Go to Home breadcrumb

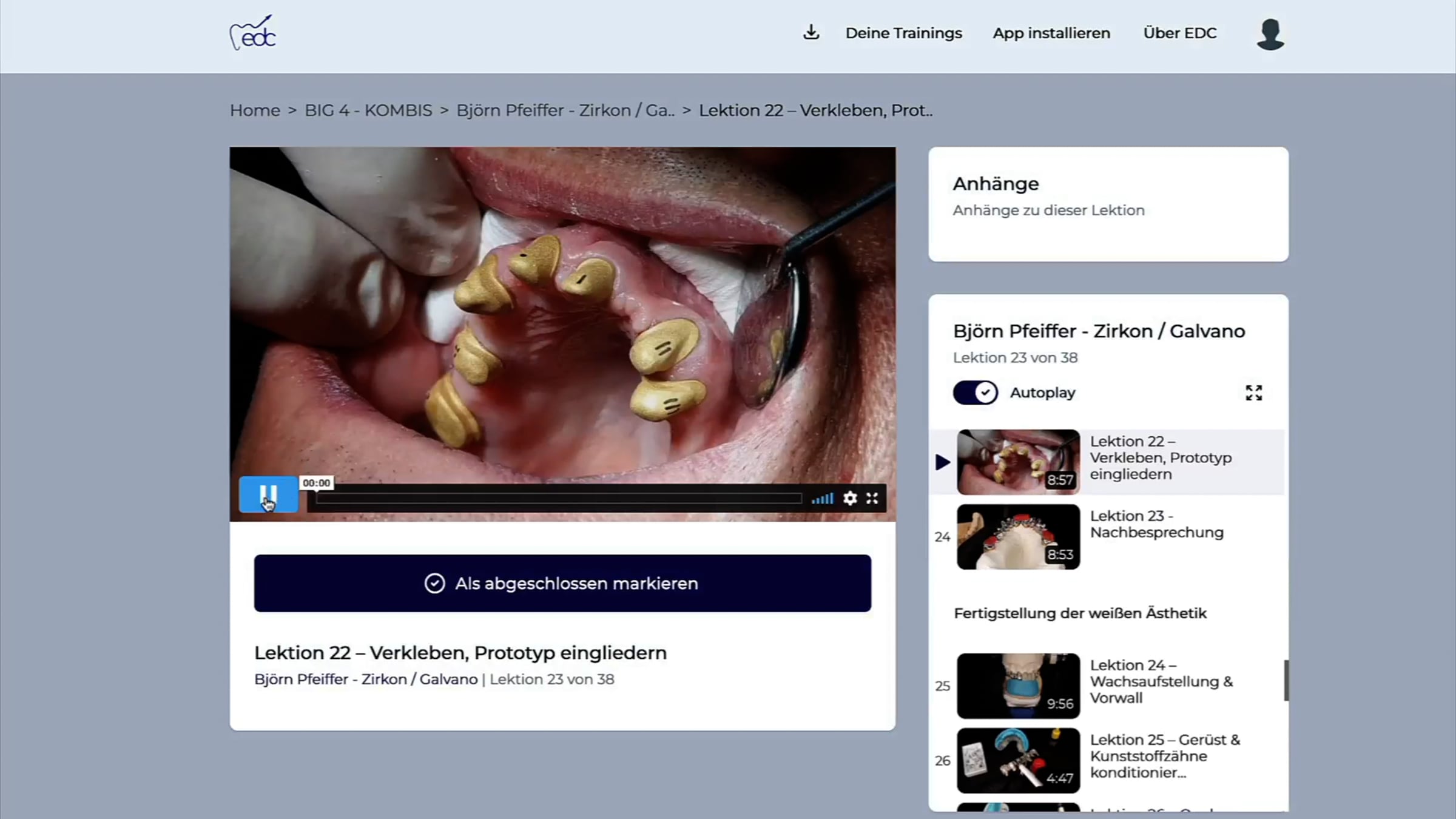pyautogui.click(x=255, y=110)
